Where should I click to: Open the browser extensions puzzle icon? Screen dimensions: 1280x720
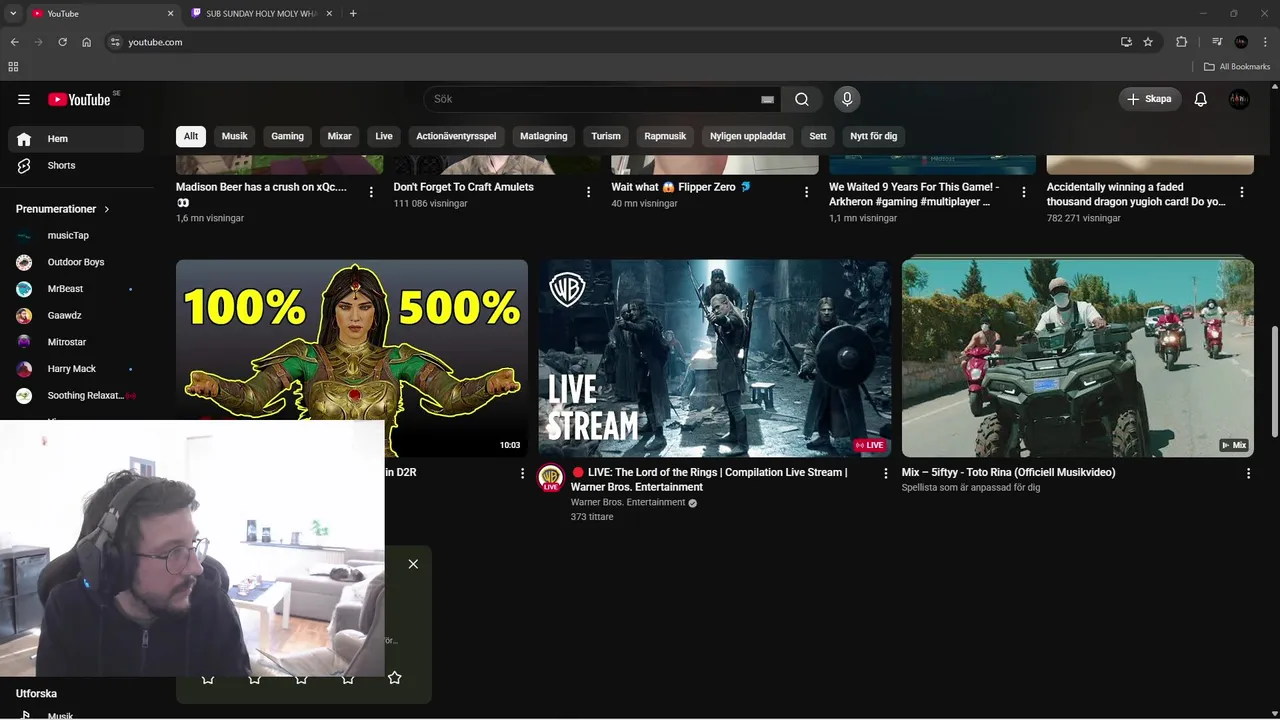point(1181,42)
